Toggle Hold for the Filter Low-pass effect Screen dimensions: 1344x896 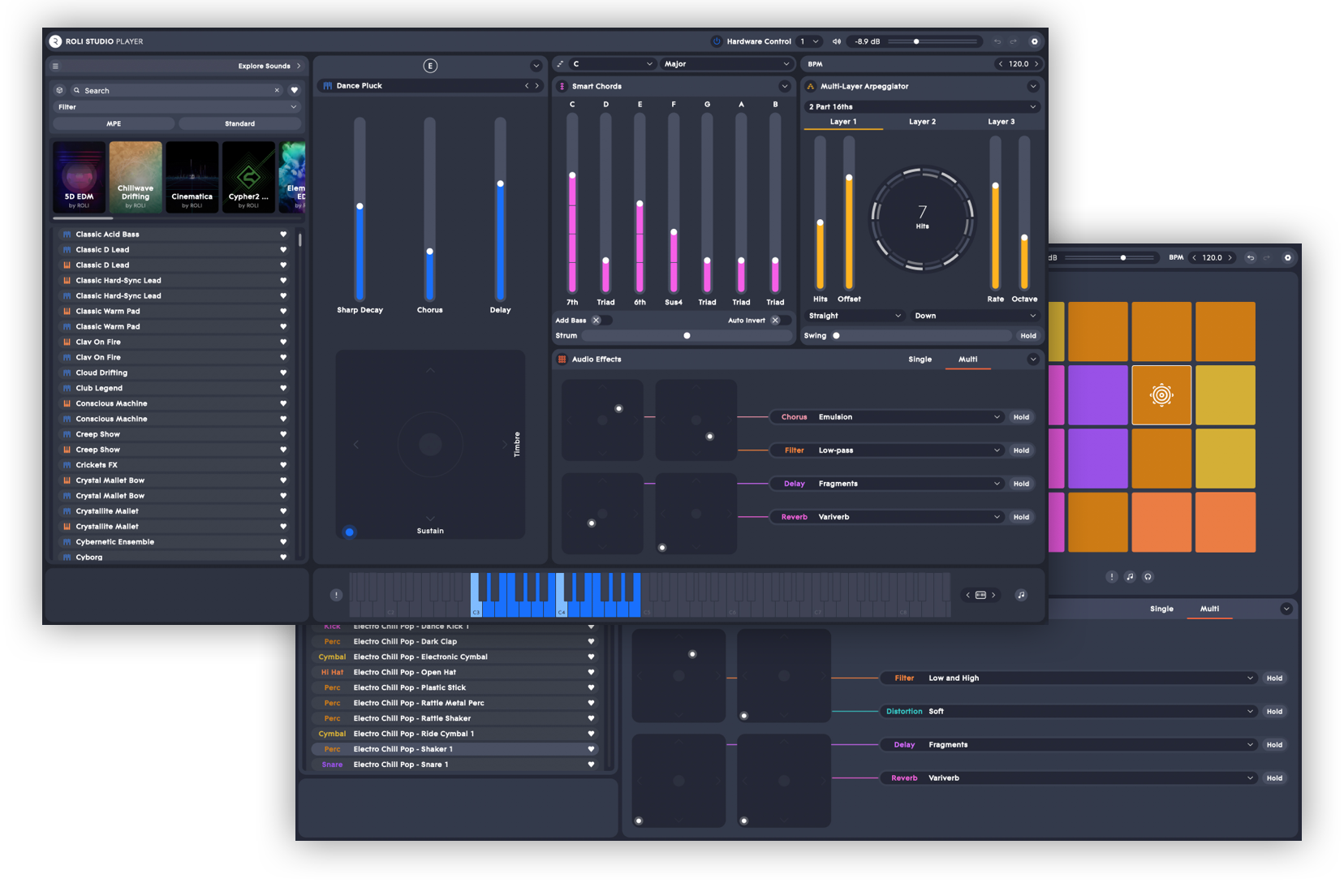(x=1021, y=450)
